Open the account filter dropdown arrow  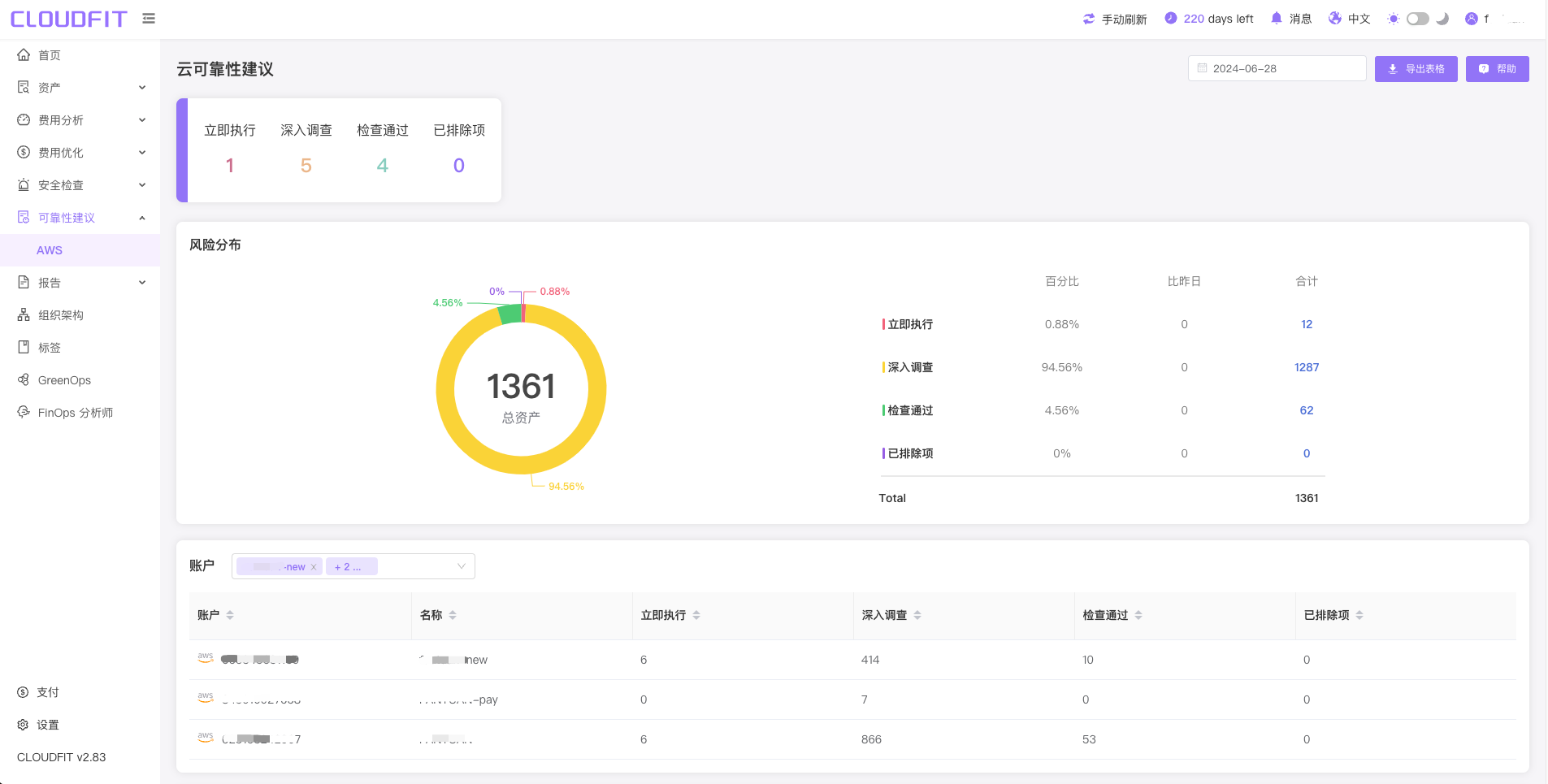[x=462, y=566]
